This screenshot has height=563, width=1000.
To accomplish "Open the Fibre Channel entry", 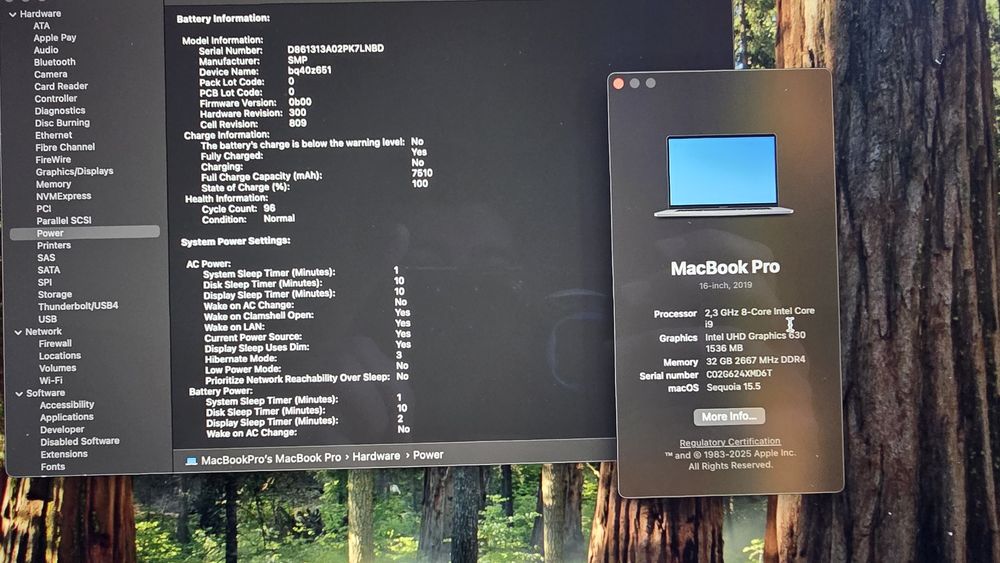I will (x=65, y=147).
